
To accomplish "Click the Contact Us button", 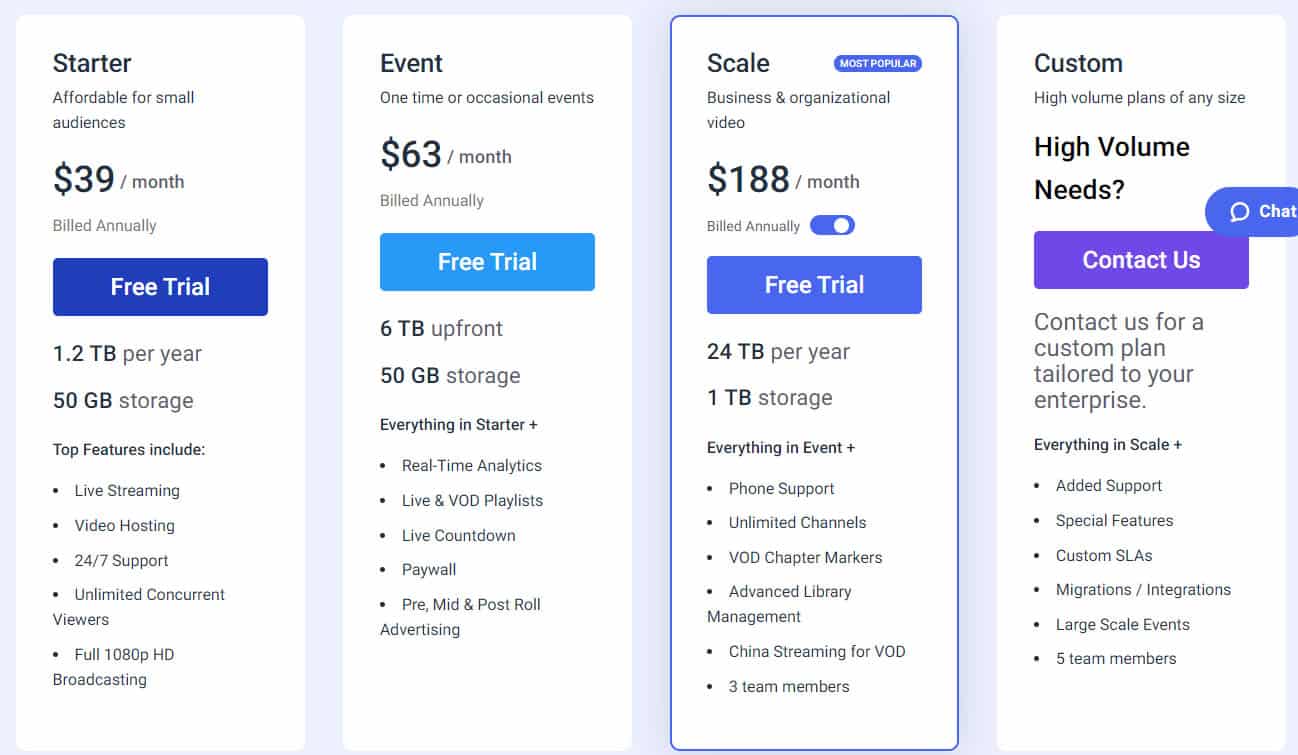I will [x=1141, y=259].
